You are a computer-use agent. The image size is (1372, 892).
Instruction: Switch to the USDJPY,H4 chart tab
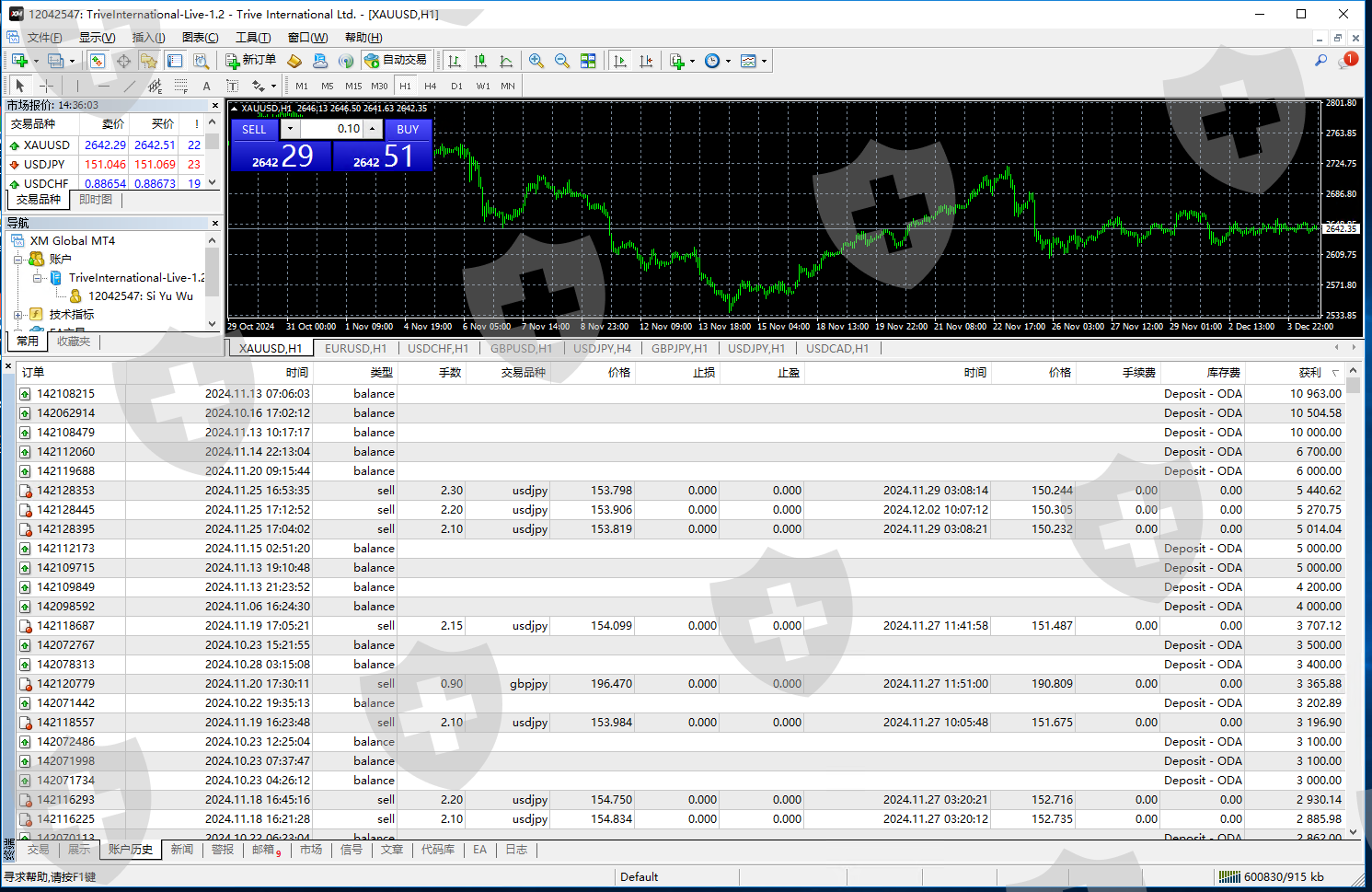coord(602,349)
